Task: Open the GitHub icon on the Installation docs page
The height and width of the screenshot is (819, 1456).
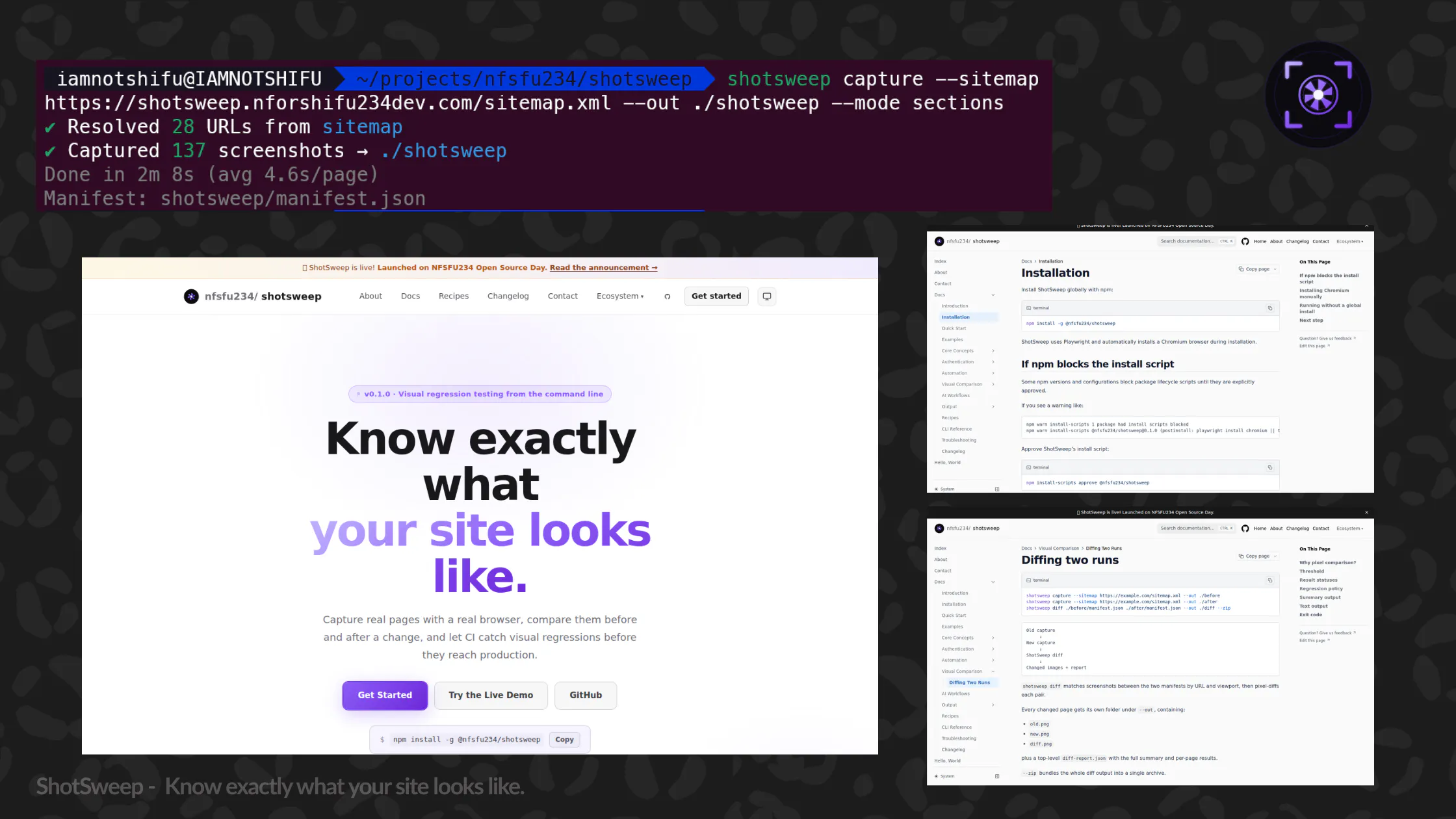Action: click(1245, 241)
